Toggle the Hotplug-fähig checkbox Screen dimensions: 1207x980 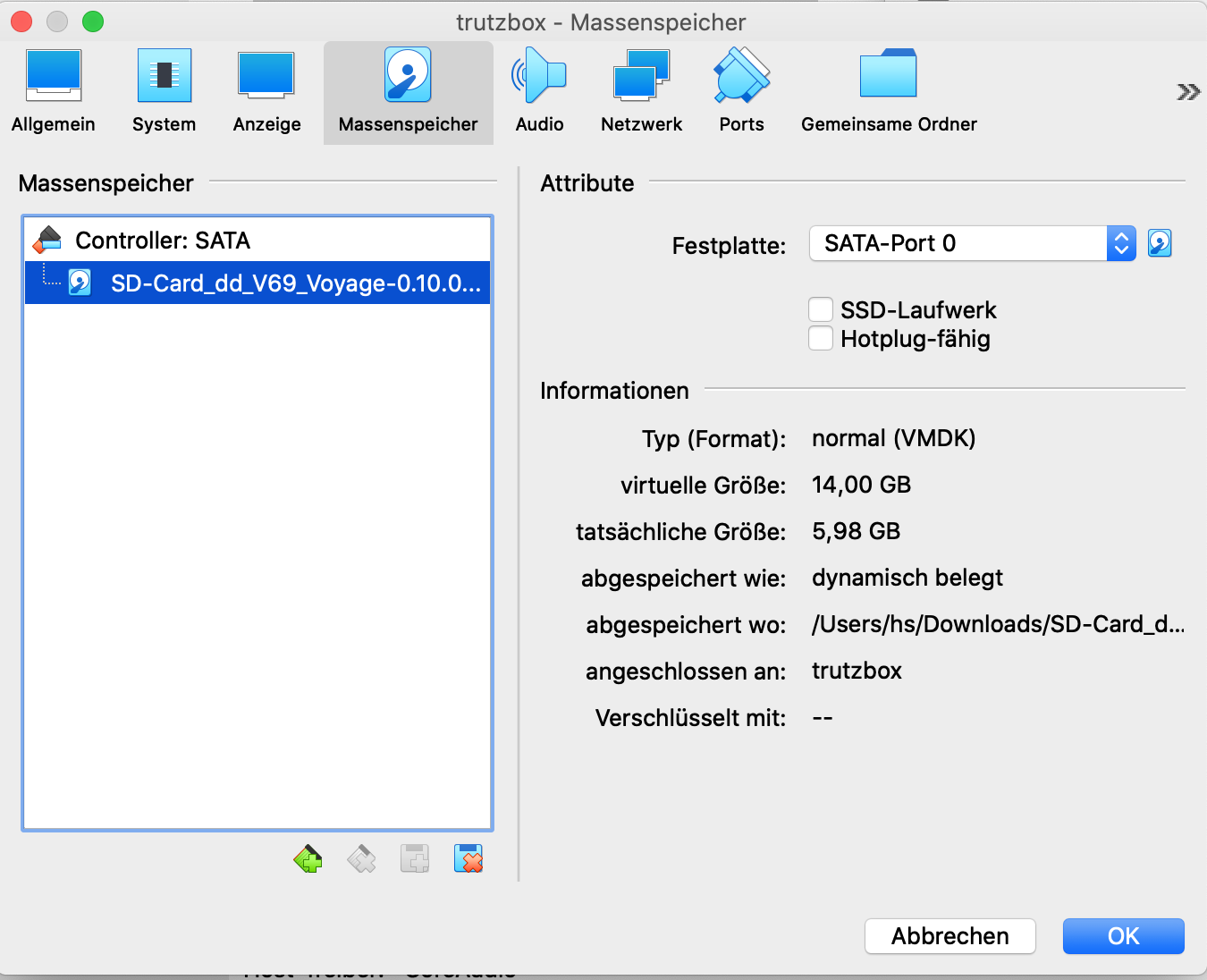pyautogui.click(x=821, y=339)
